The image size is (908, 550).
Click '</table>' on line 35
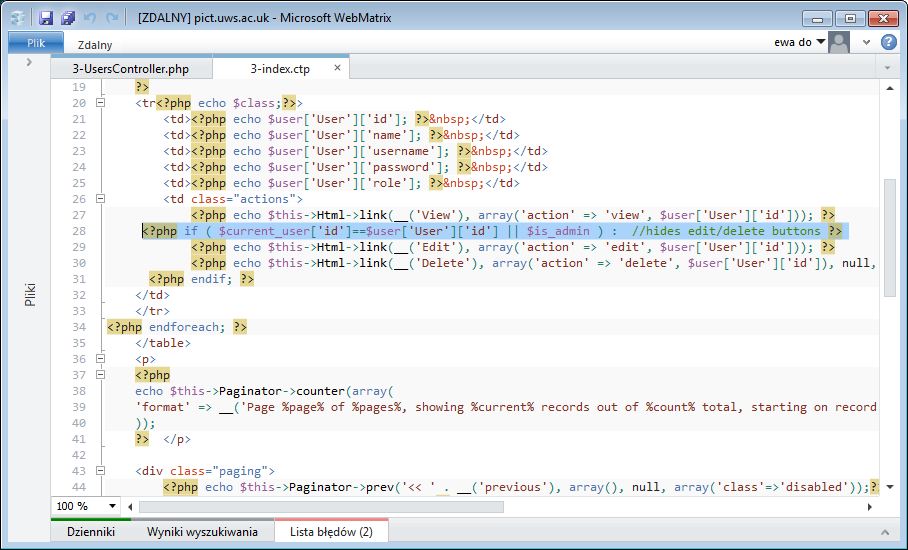click(163, 343)
